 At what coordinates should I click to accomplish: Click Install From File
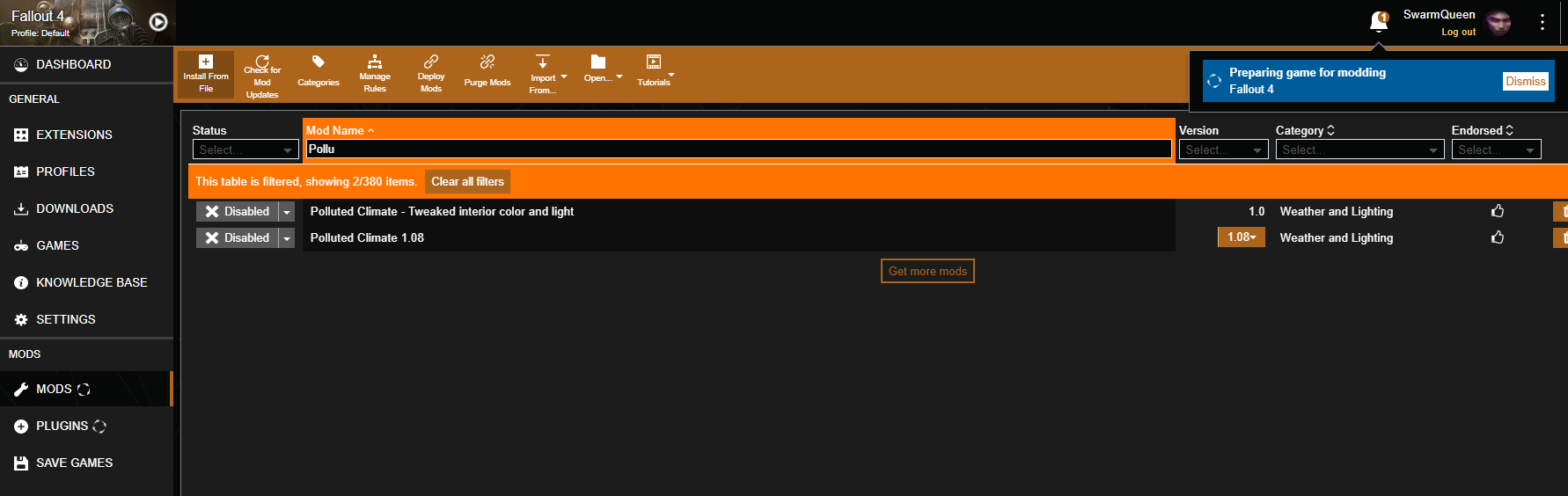pyautogui.click(x=206, y=74)
